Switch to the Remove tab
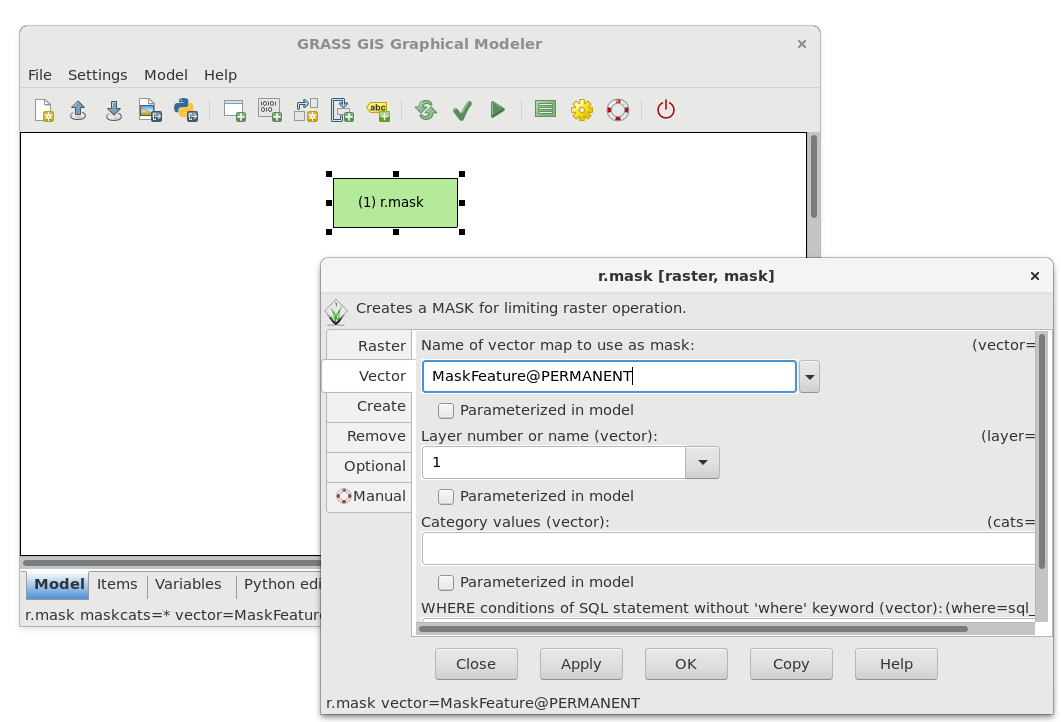 click(369, 436)
